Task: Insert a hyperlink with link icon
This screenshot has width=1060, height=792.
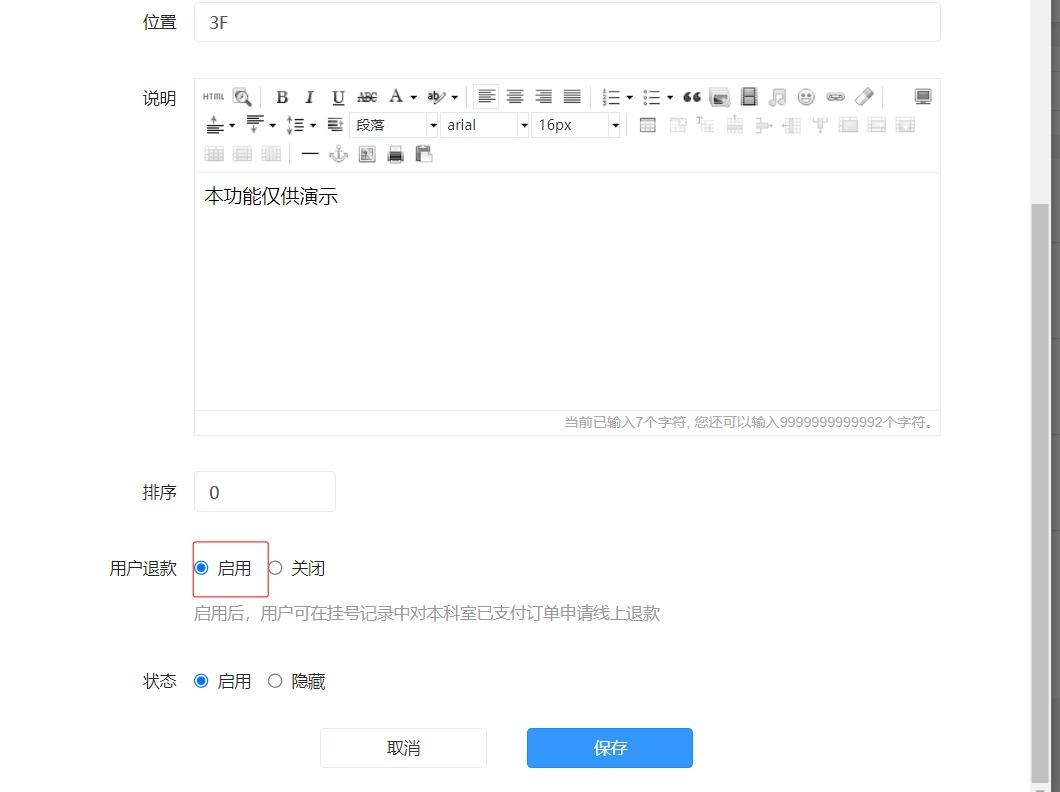Action: [x=836, y=97]
